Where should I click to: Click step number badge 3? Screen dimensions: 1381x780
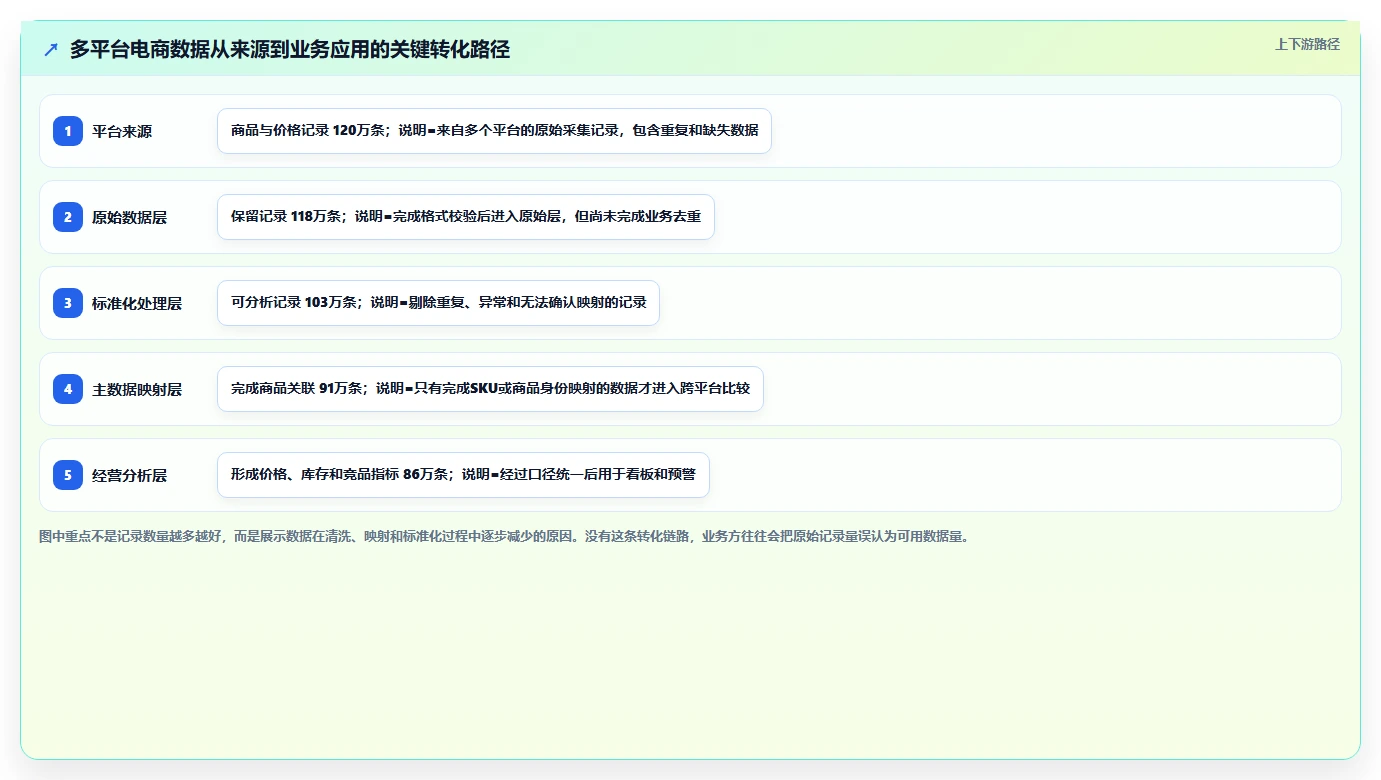(68, 302)
